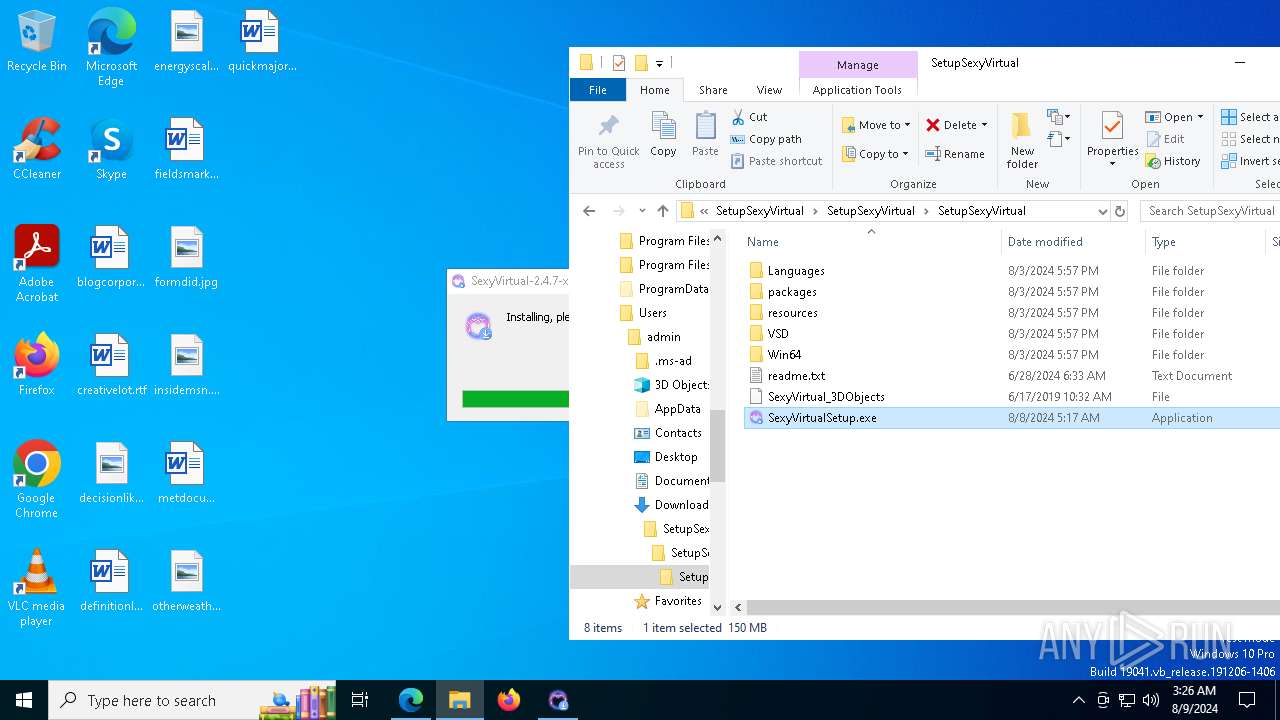Select SexyVirtualSetup.exe file

(x=822, y=418)
